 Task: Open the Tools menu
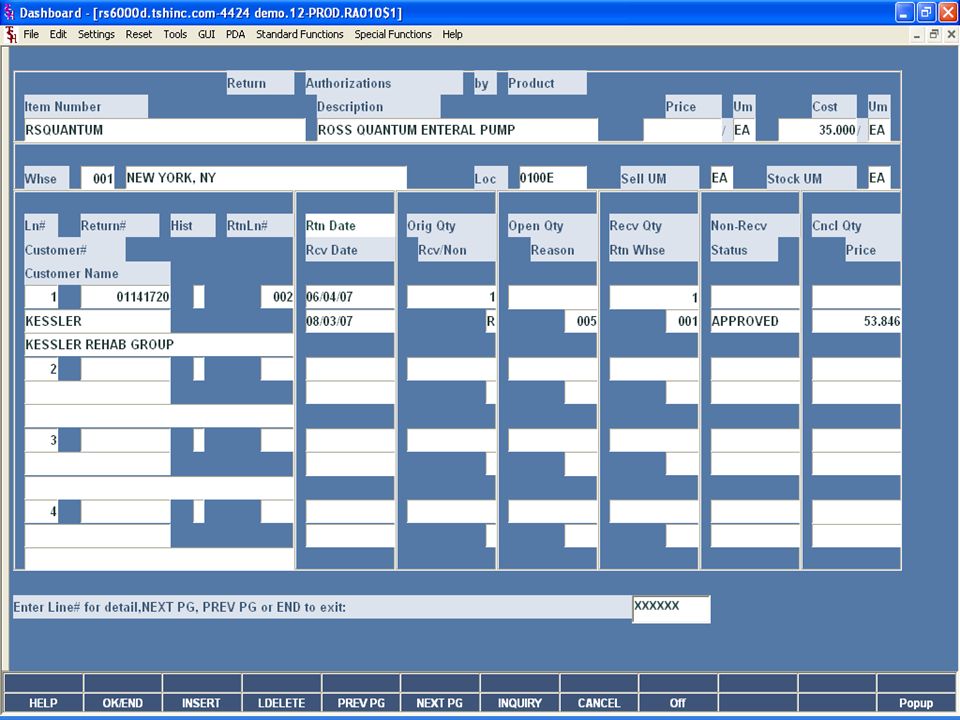(174, 34)
